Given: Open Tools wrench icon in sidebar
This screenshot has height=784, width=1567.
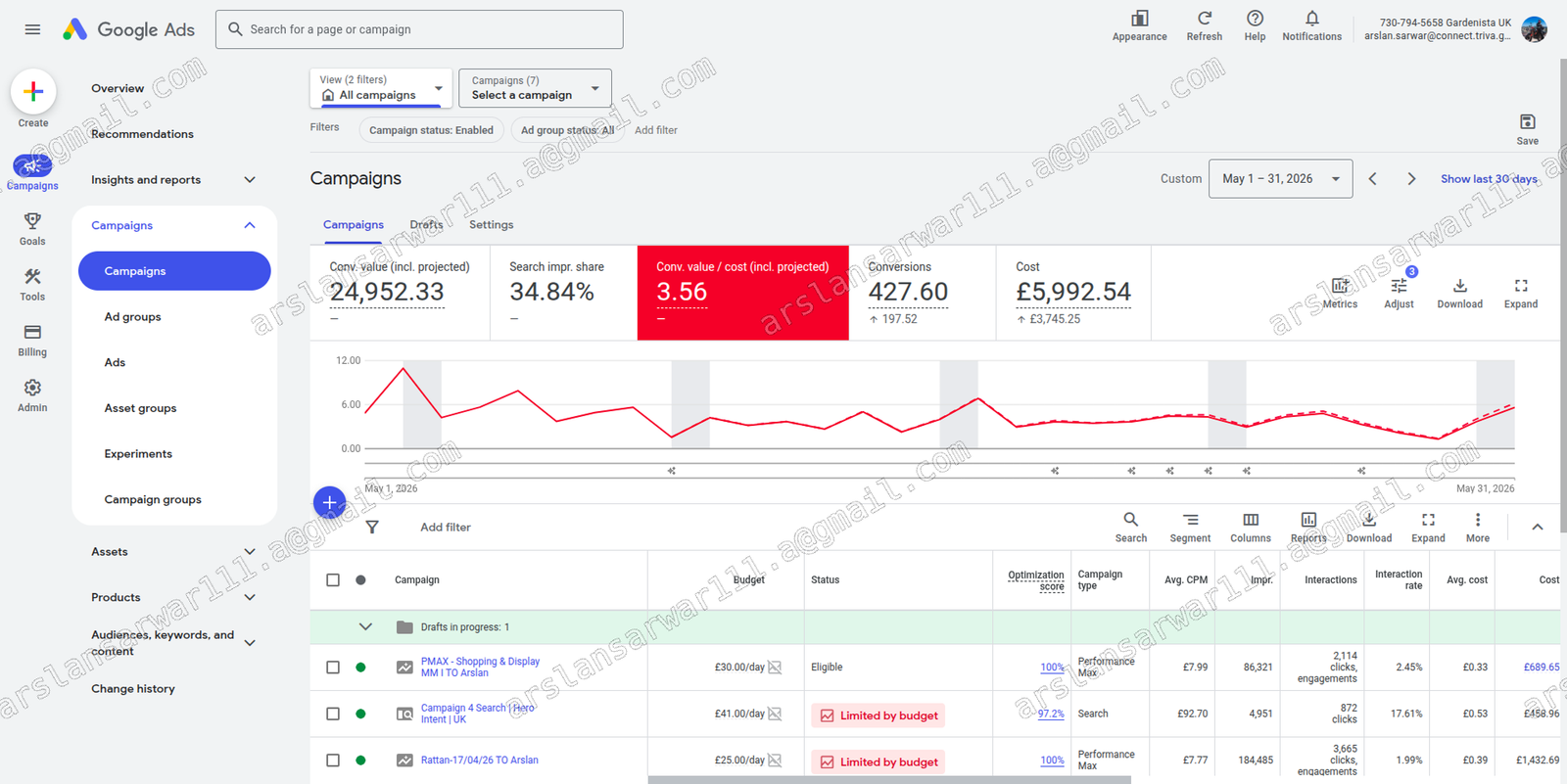Looking at the screenshot, I should (32, 277).
